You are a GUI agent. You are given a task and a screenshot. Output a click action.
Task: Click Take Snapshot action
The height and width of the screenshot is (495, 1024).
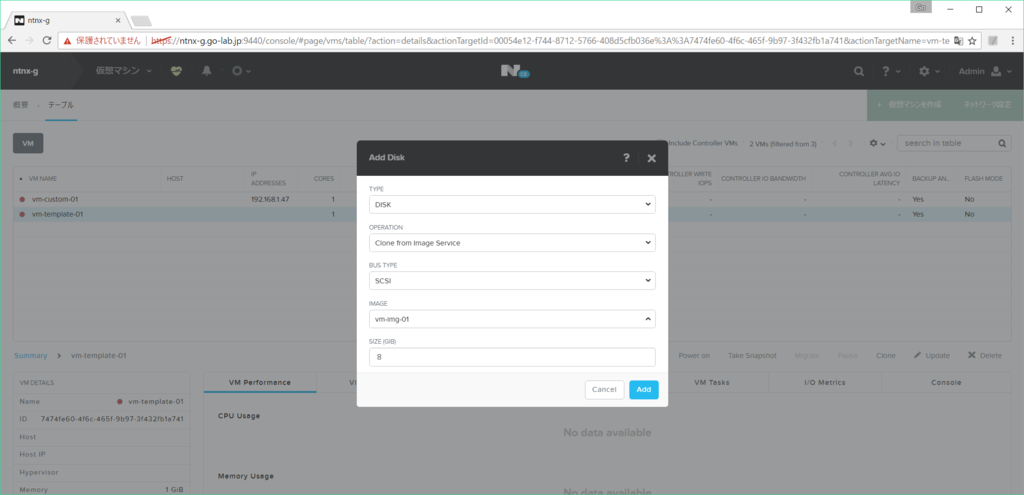(x=752, y=355)
